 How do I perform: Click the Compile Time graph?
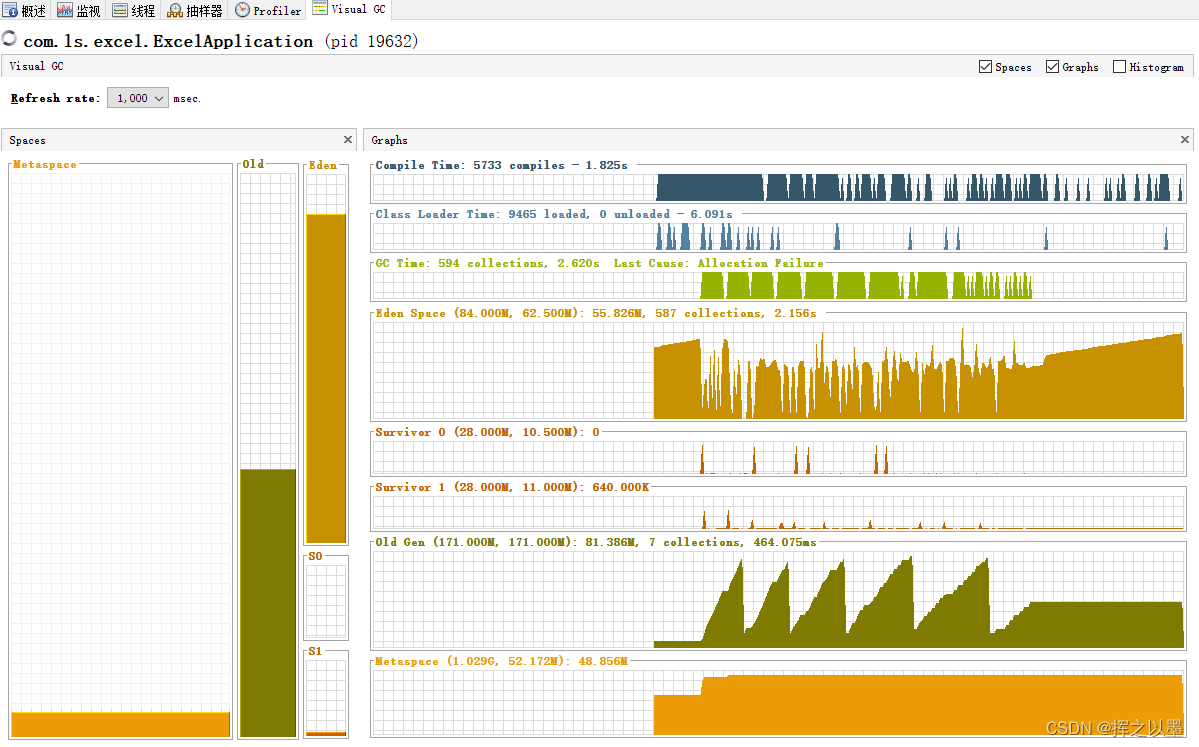click(778, 187)
